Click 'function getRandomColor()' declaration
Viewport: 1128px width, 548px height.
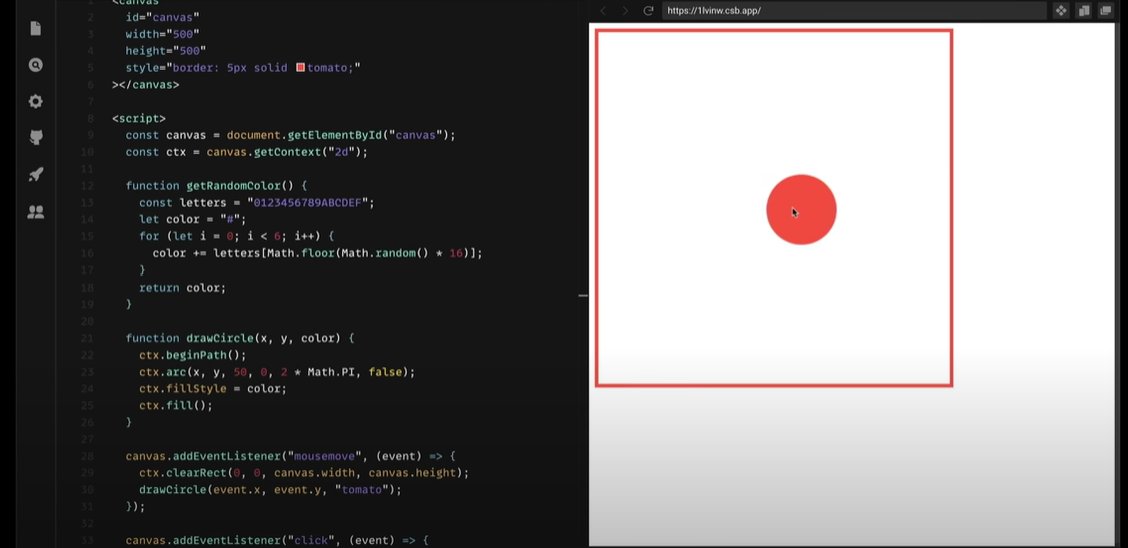point(217,186)
